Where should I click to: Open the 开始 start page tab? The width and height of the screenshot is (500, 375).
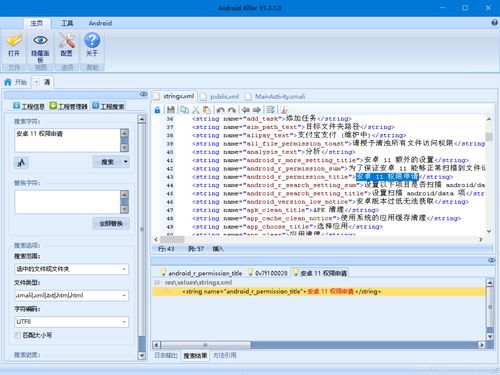[16, 82]
